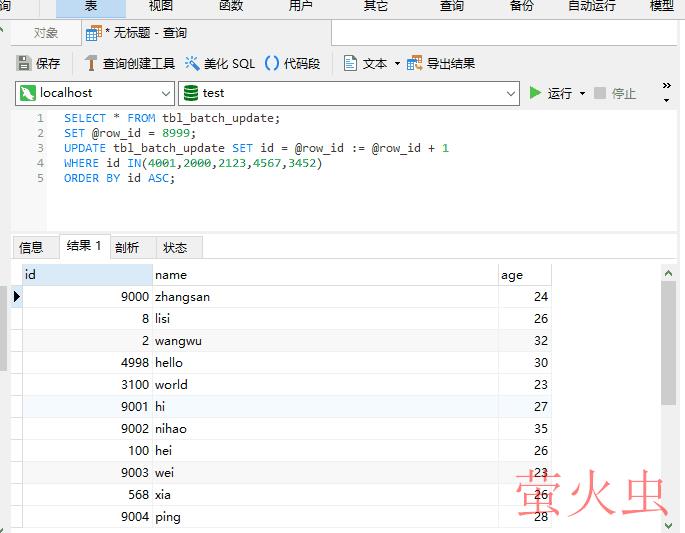
Task: Open the 状态 tab
Action: (x=175, y=247)
